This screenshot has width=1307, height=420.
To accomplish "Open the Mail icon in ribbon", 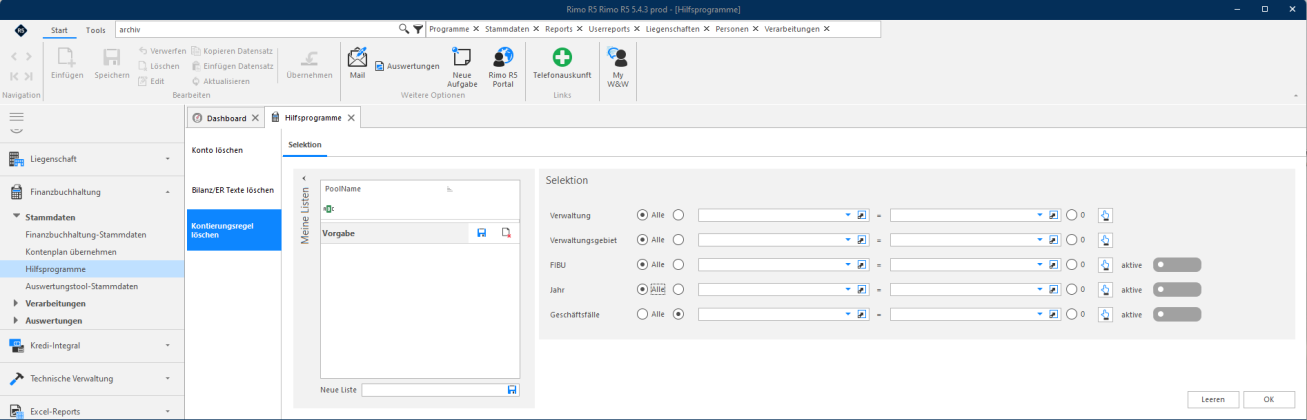I will (x=357, y=62).
